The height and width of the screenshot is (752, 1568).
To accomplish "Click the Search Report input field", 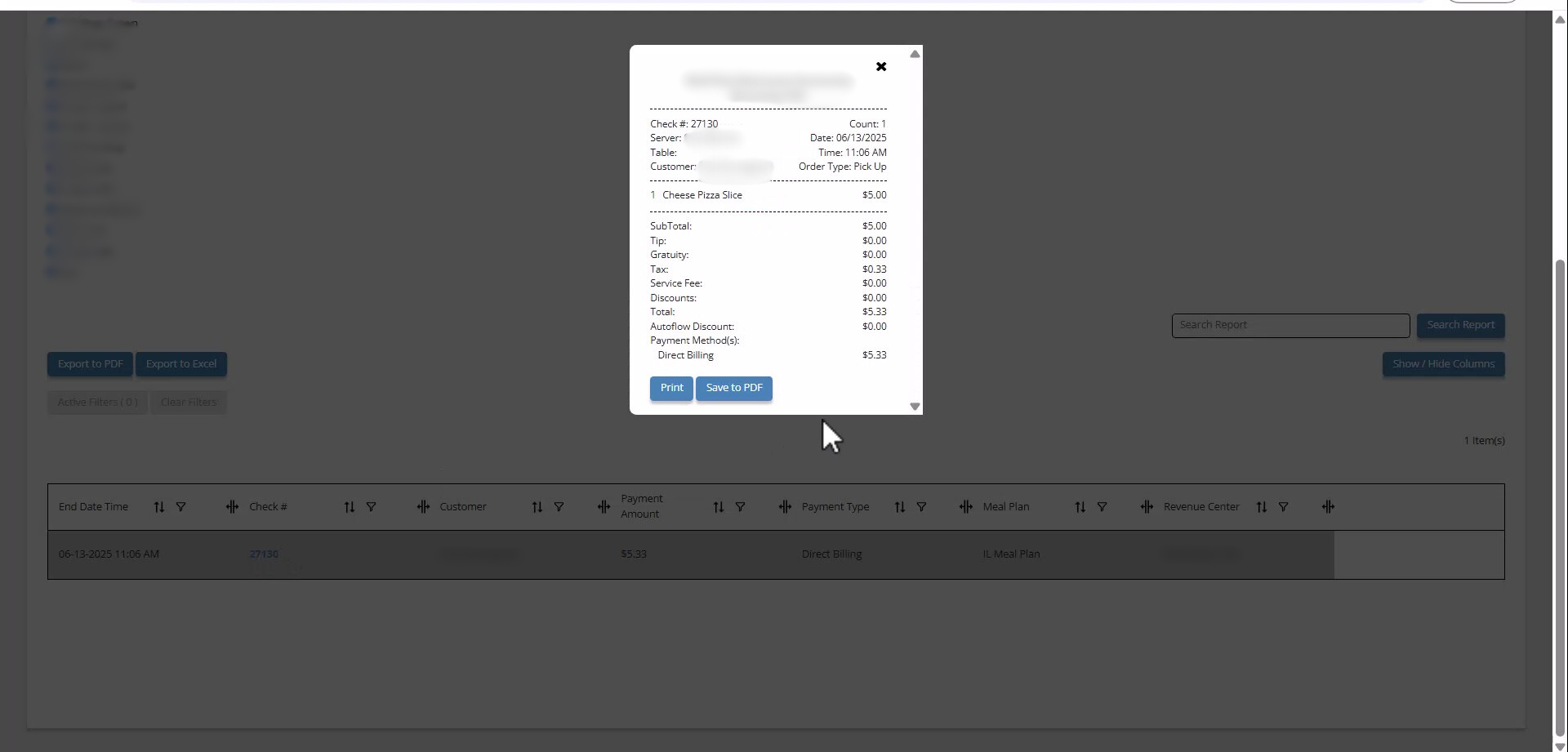I will [x=1290, y=325].
